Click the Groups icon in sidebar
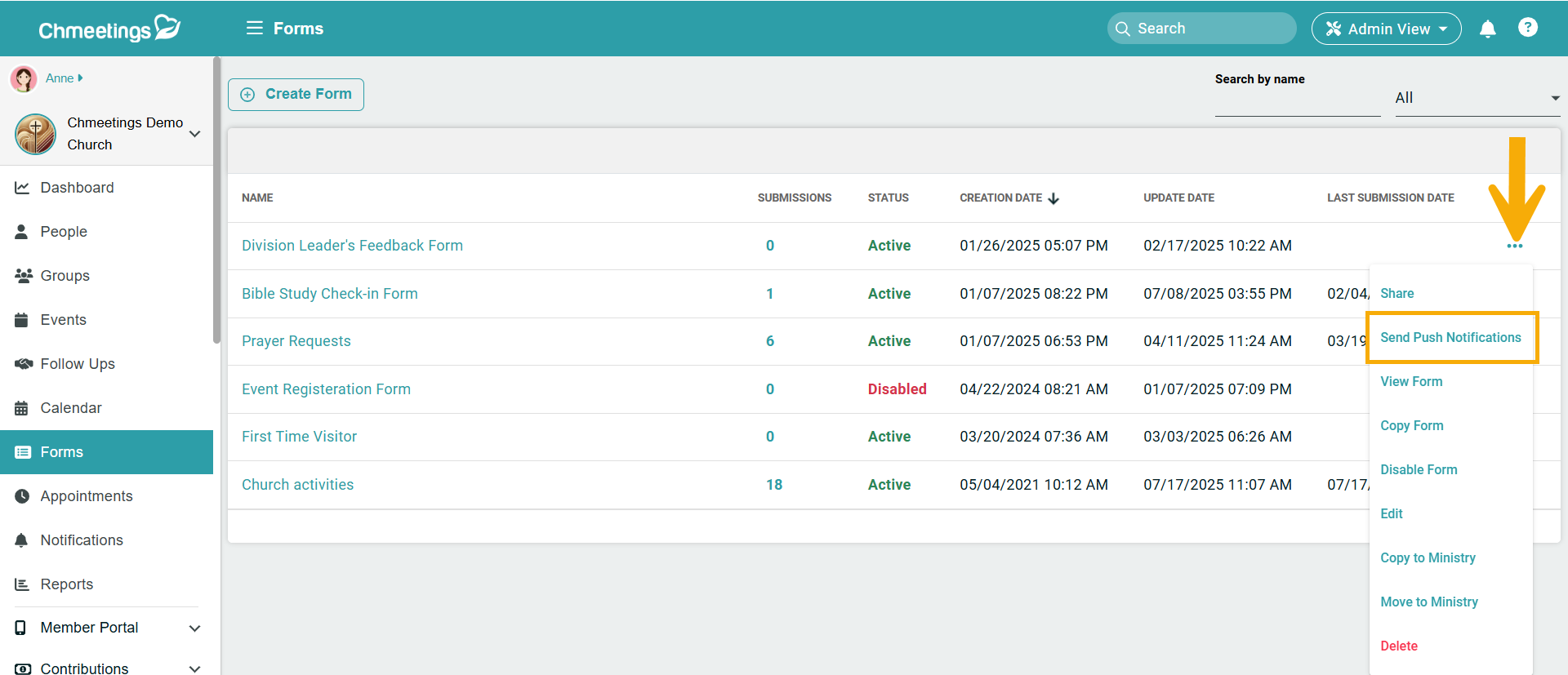The height and width of the screenshot is (675, 1568). coord(23,276)
